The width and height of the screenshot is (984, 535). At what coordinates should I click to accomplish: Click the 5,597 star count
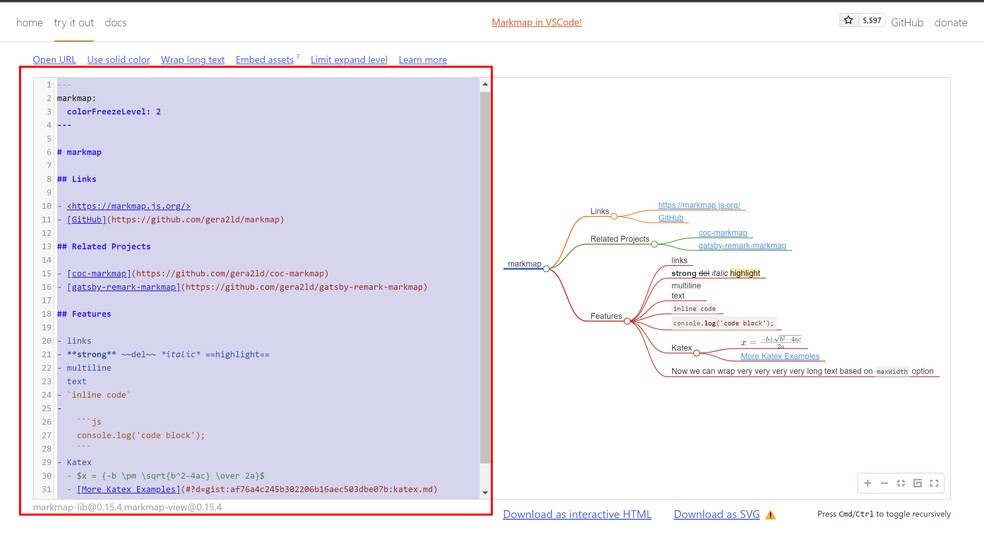[872, 20]
